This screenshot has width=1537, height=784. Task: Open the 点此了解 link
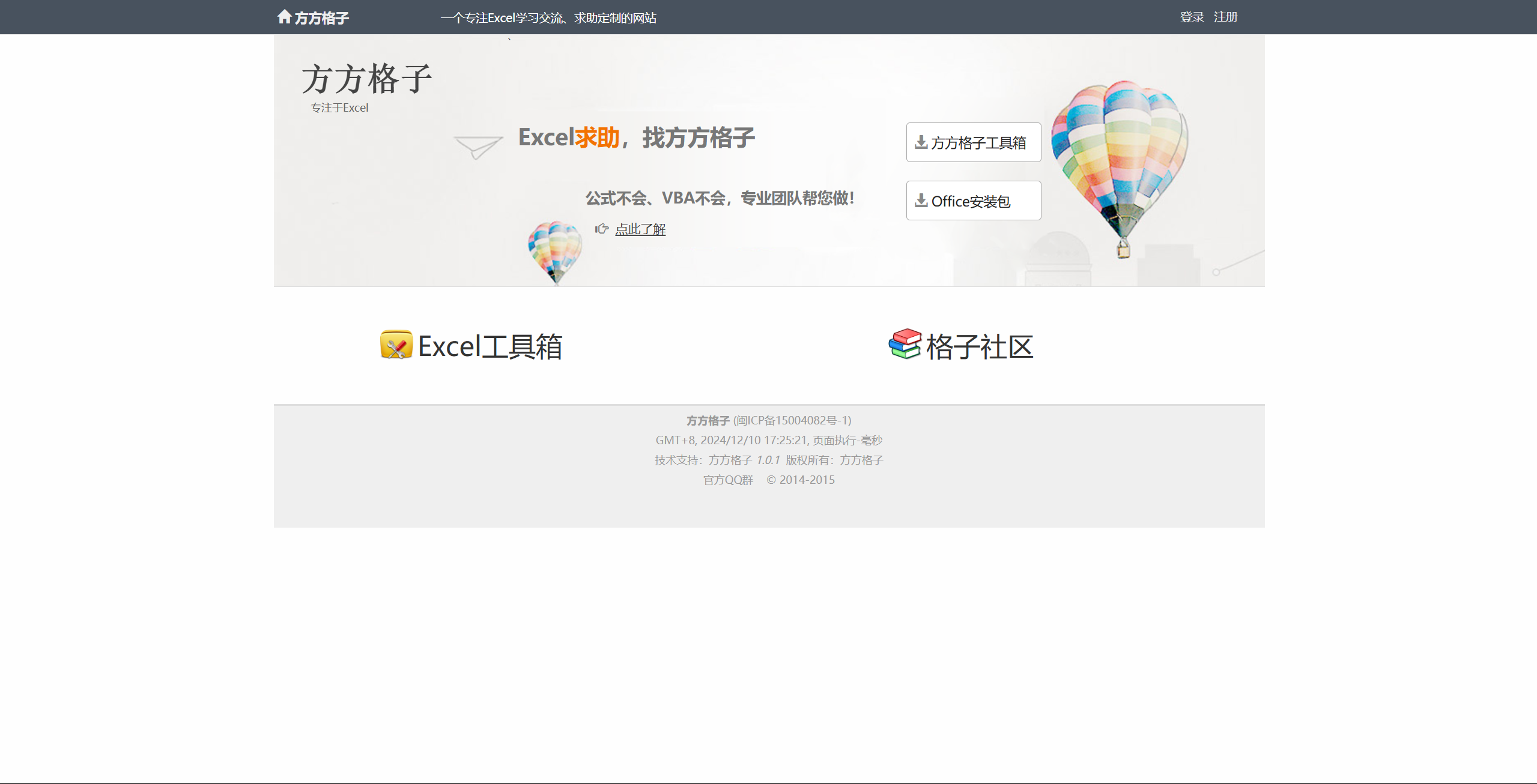point(640,229)
